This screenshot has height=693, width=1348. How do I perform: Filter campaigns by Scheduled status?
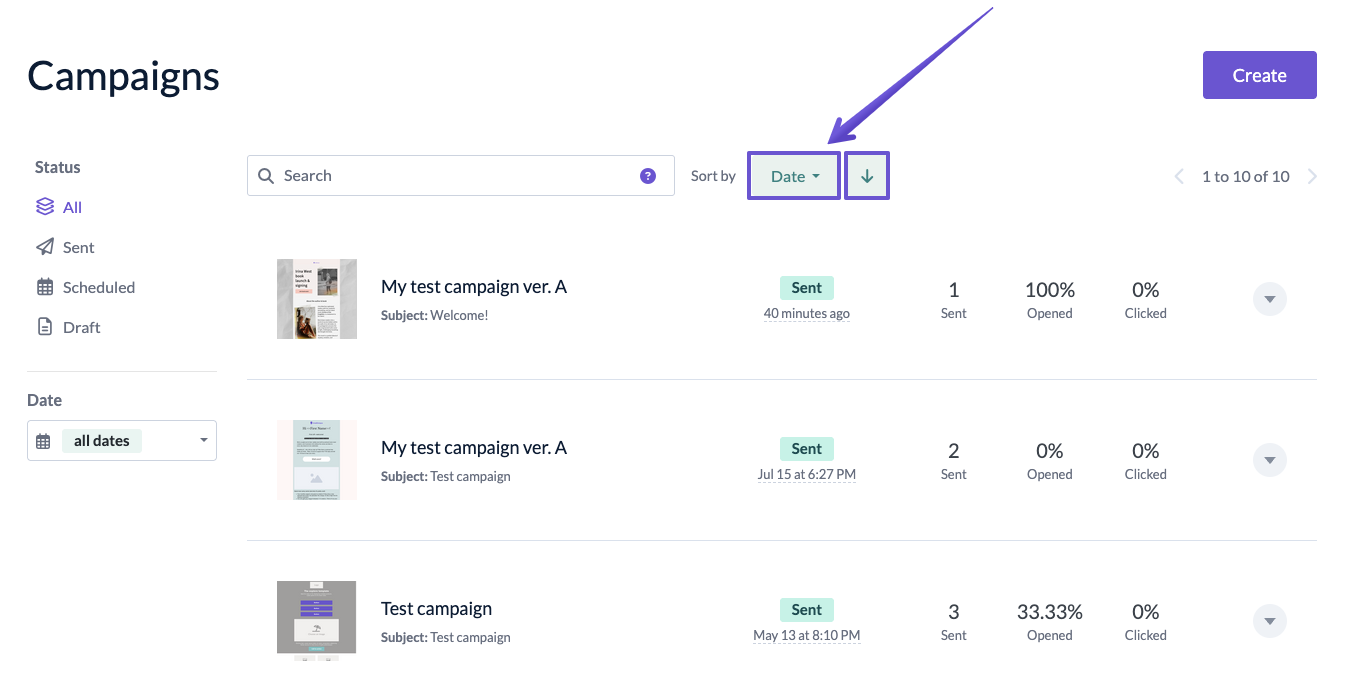click(x=98, y=287)
